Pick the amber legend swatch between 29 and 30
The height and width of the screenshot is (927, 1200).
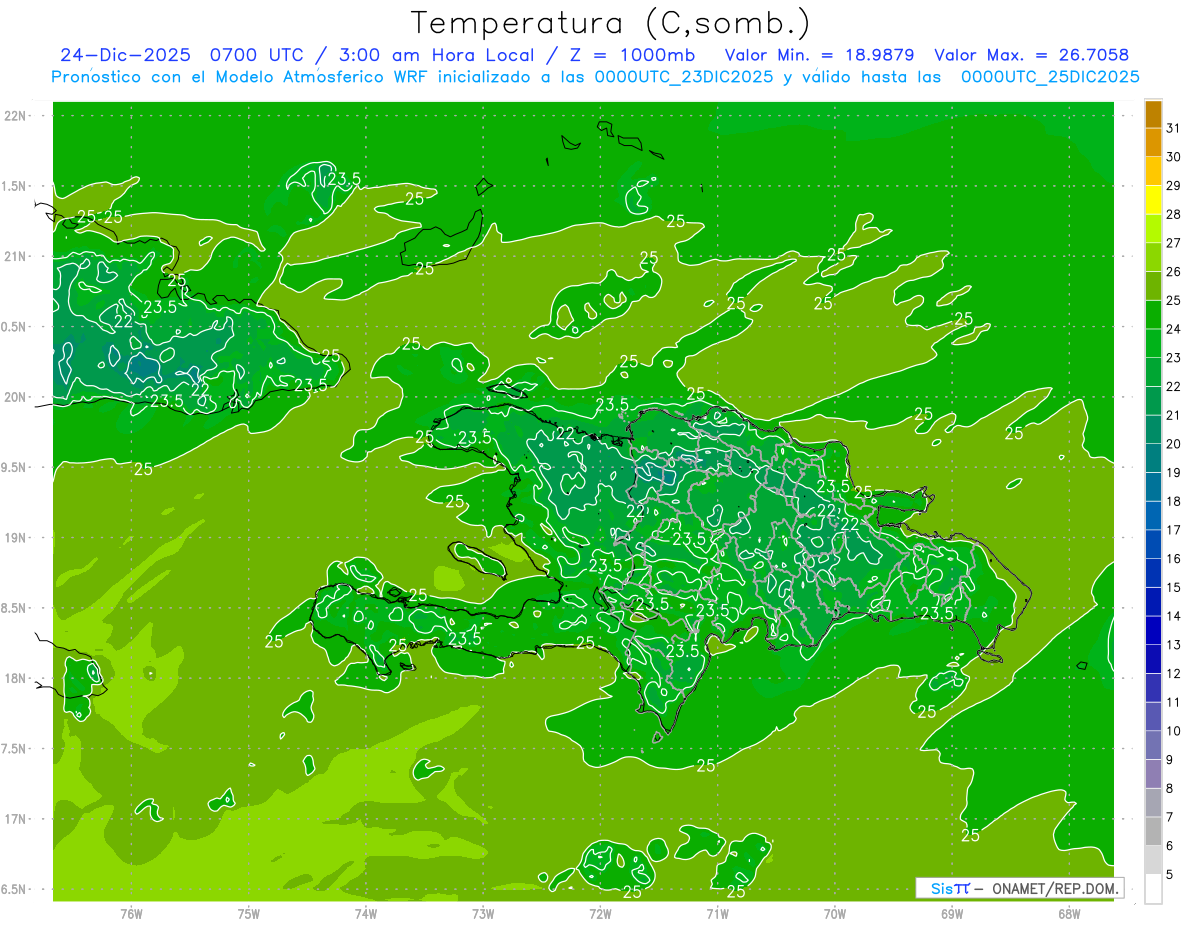[1153, 171]
